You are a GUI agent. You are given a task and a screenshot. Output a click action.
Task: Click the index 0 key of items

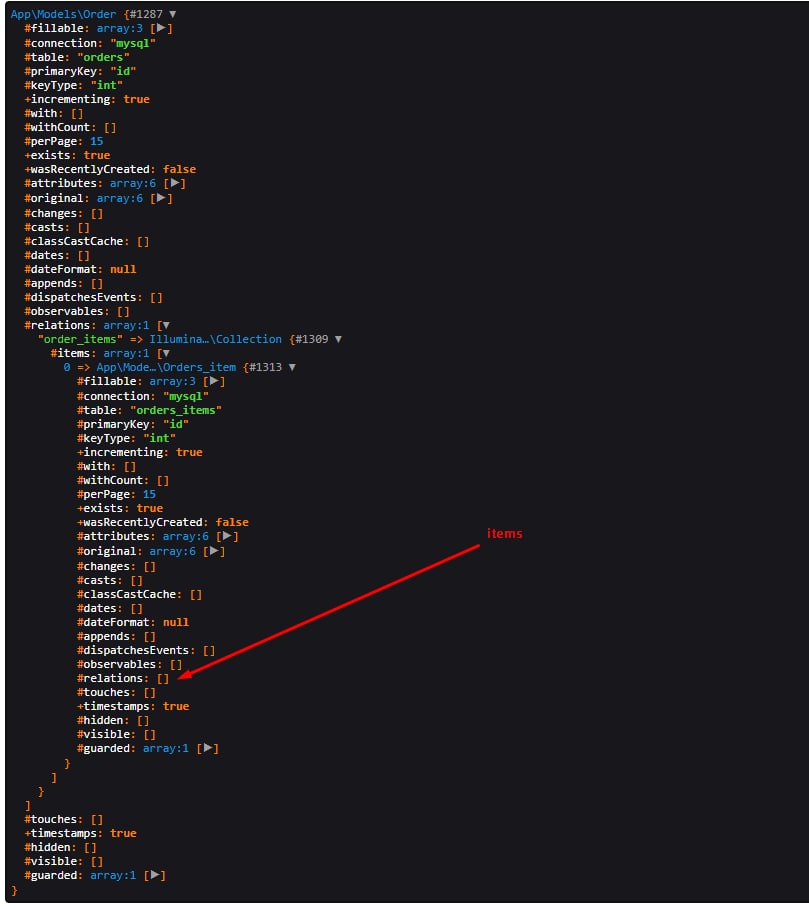(x=67, y=368)
